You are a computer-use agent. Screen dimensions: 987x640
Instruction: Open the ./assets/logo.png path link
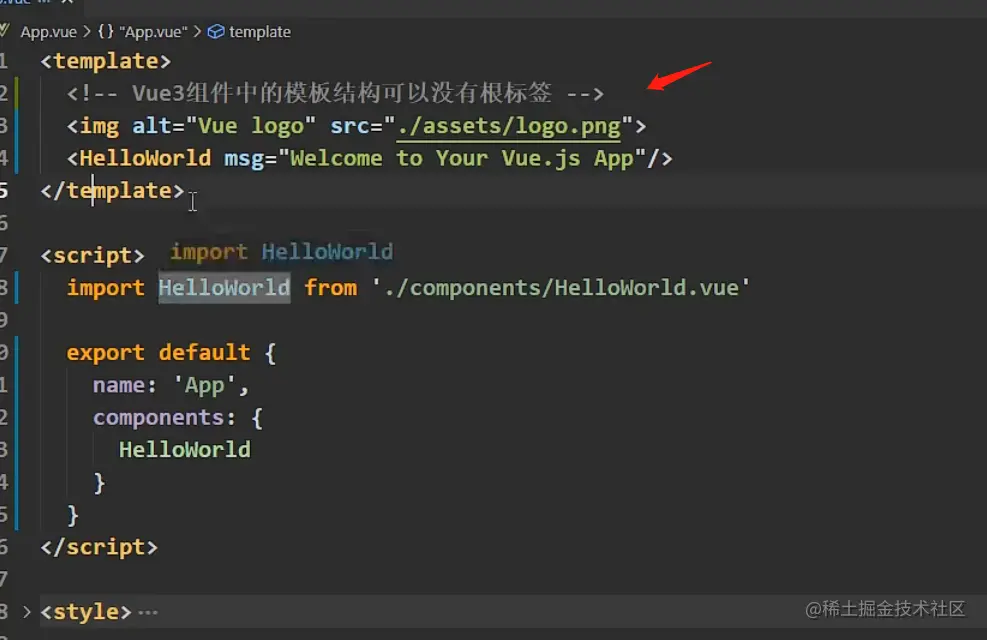[509, 126]
